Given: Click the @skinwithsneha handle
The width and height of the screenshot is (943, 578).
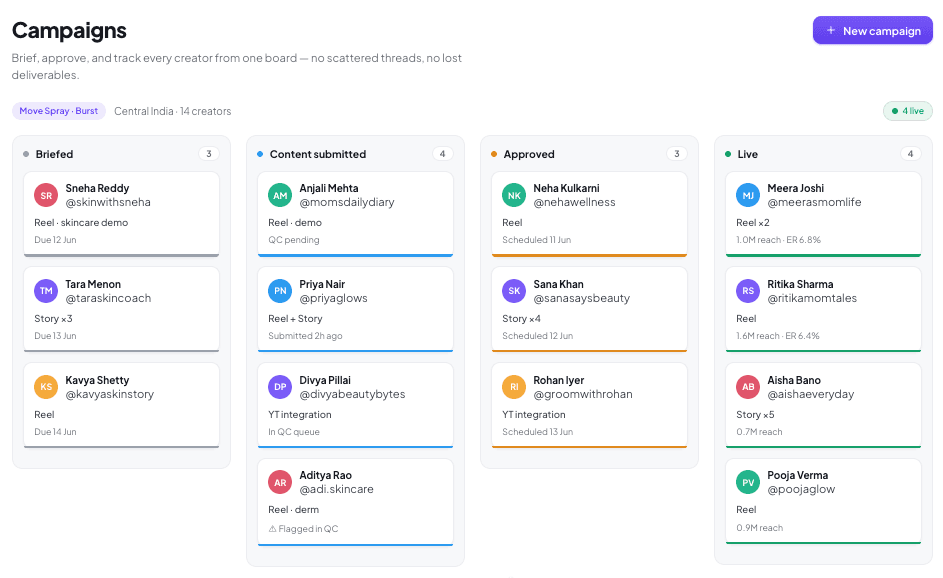Looking at the screenshot, I should pyautogui.click(x=108, y=202).
